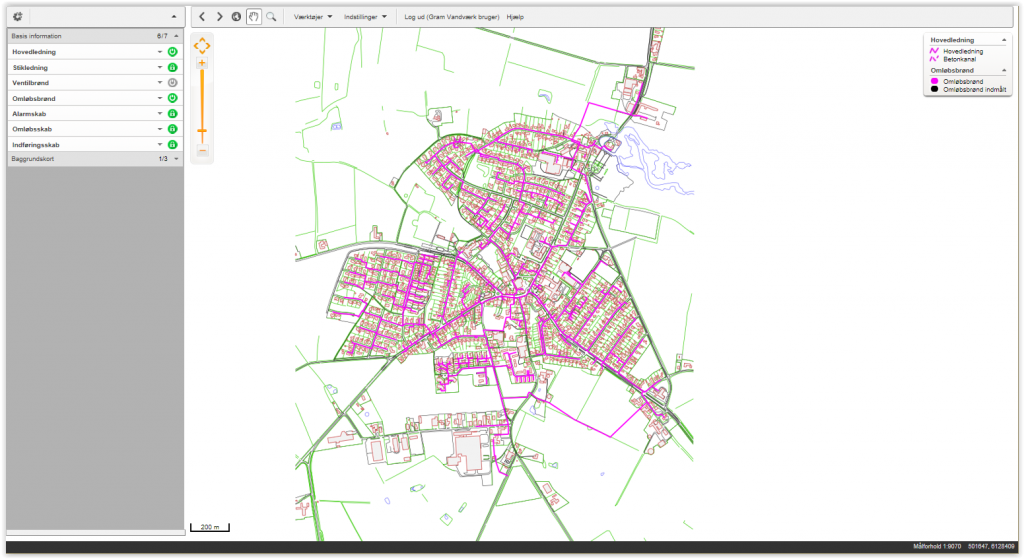The image size is (1024, 559).
Task: Select Ventilbrønd layer name
Action: click(x=31, y=83)
